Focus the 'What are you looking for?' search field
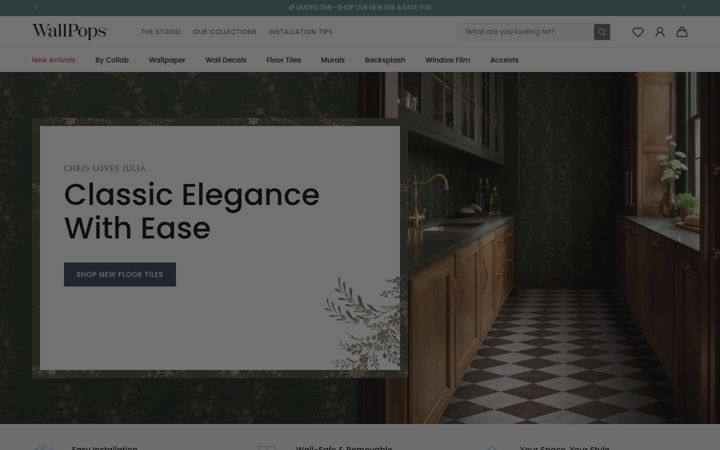The width and height of the screenshot is (720, 450). point(526,32)
